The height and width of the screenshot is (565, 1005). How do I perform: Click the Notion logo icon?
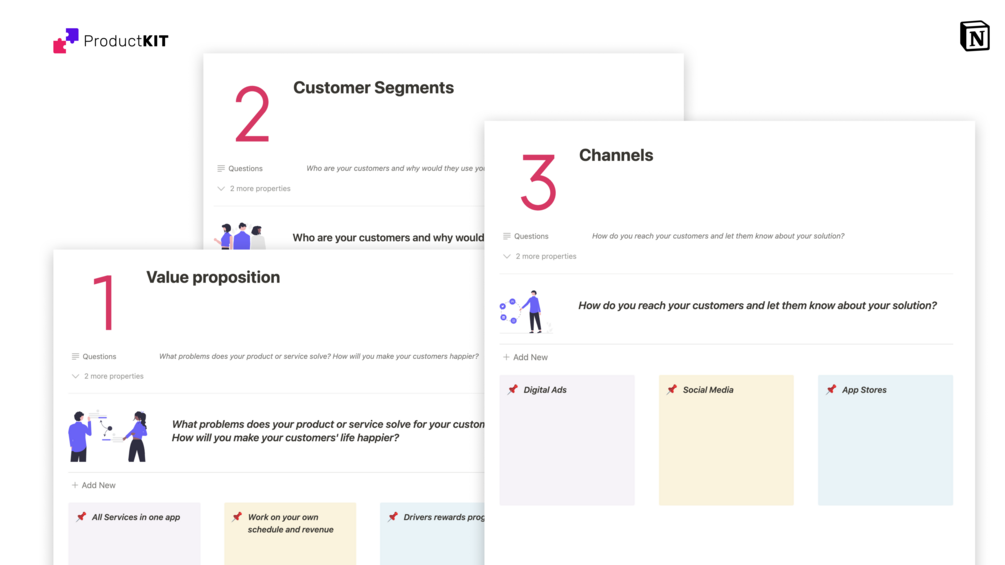point(974,36)
